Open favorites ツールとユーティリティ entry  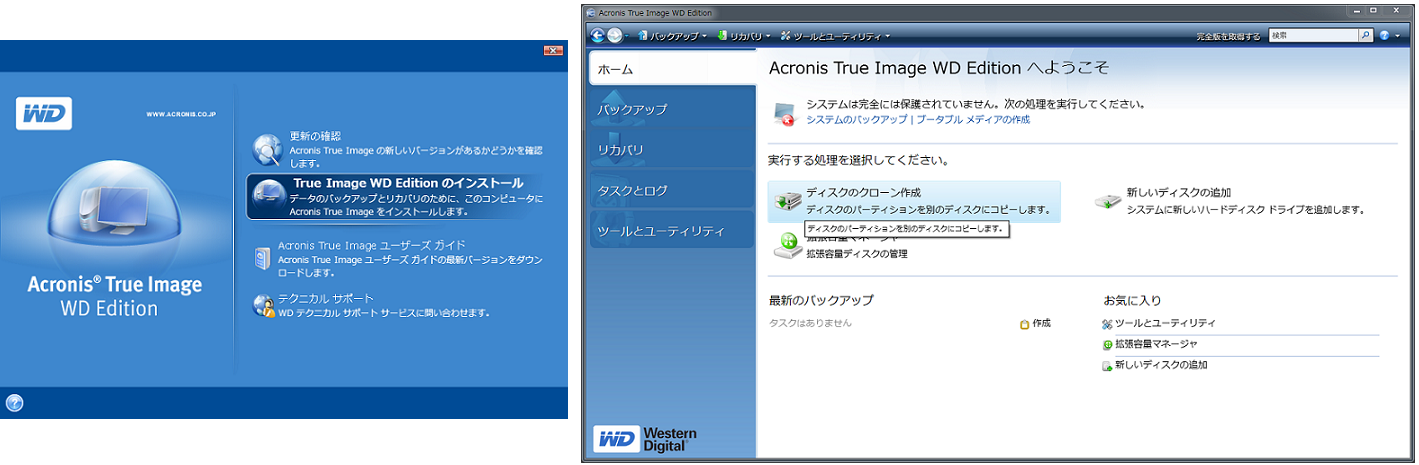pos(1166,323)
